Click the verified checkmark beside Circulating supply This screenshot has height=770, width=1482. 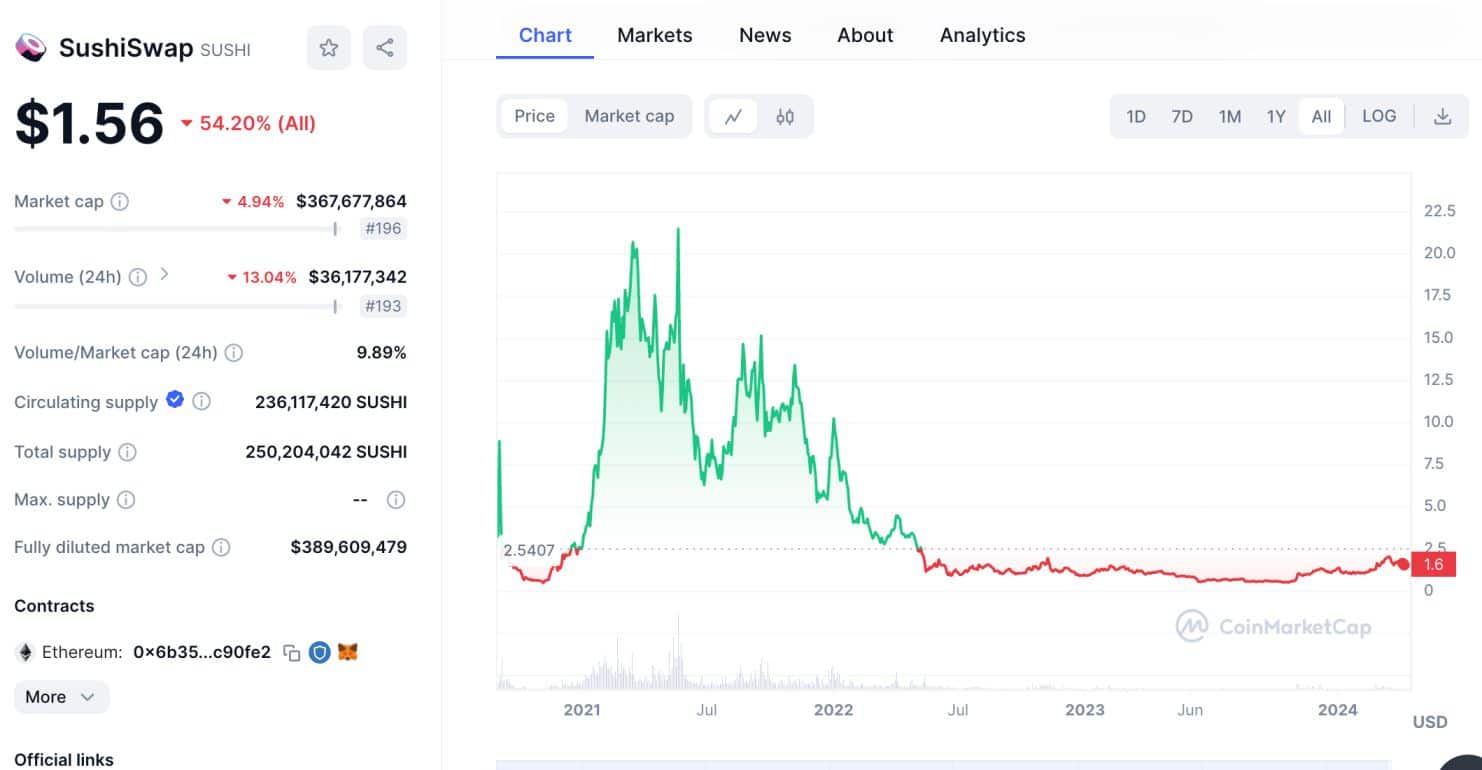(x=175, y=400)
